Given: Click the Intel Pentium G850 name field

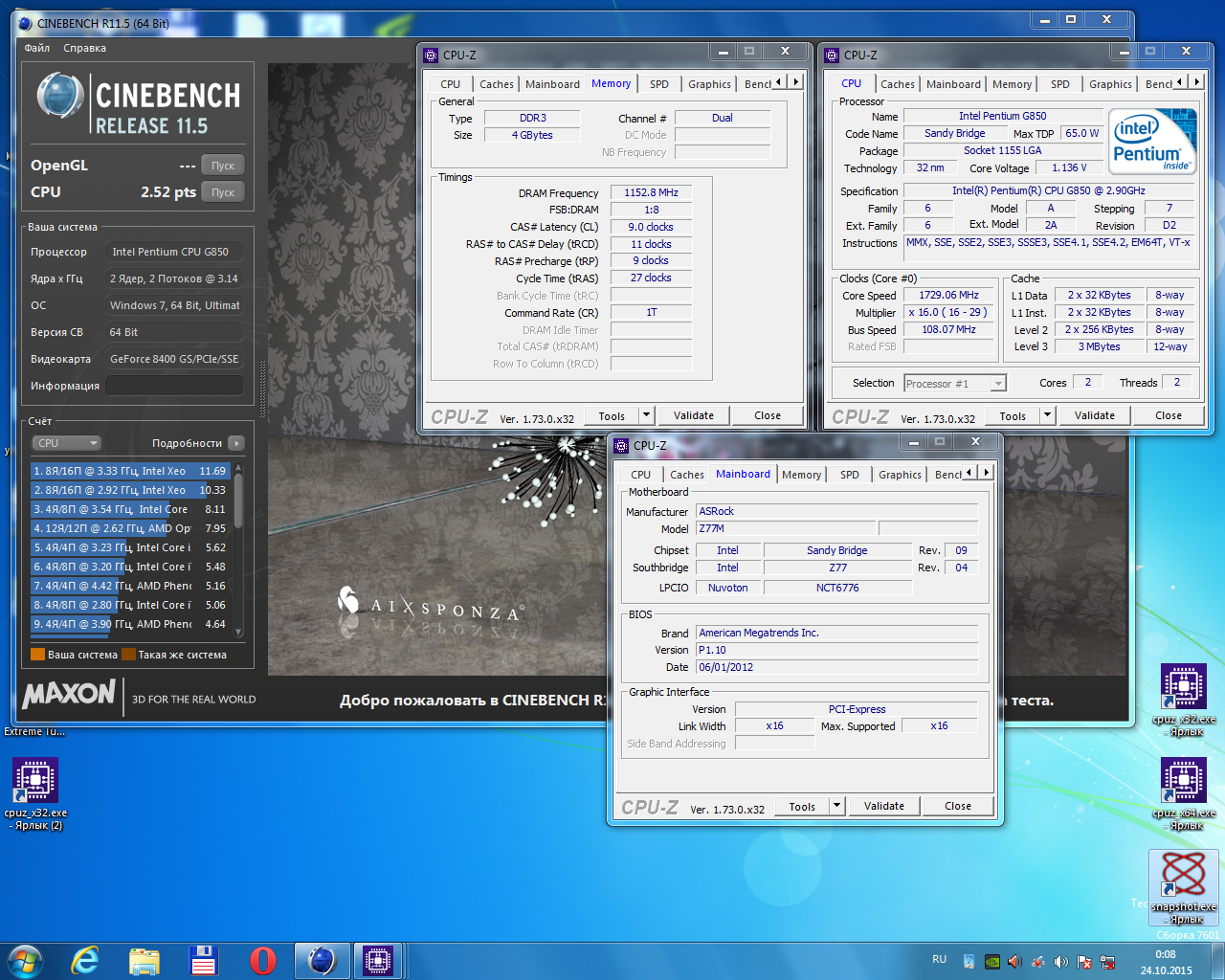Looking at the screenshot, I should (1002, 116).
